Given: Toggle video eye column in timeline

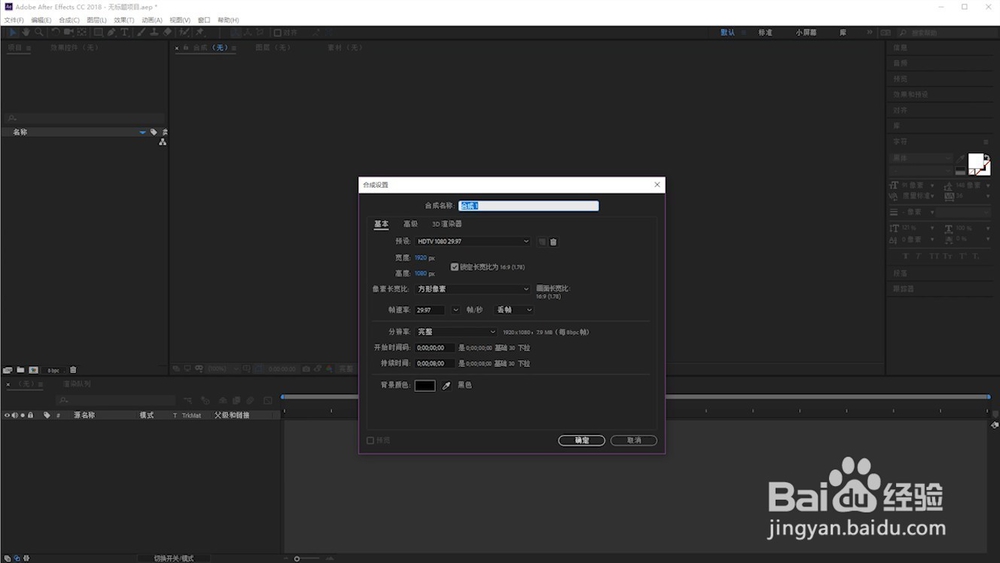Looking at the screenshot, I should [x=7, y=415].
